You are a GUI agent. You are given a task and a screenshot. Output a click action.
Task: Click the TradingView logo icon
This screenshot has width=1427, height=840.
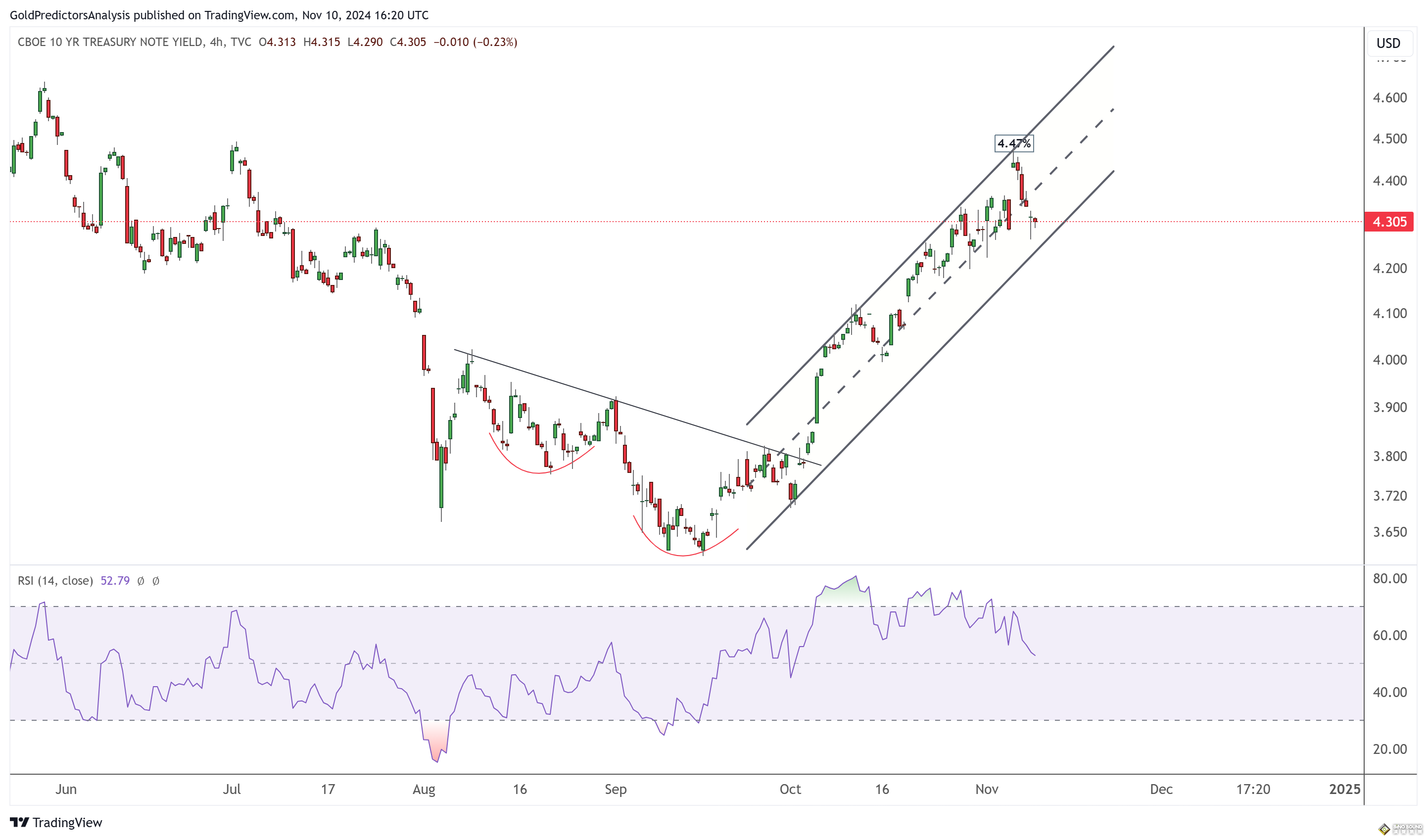click(19, 822)
